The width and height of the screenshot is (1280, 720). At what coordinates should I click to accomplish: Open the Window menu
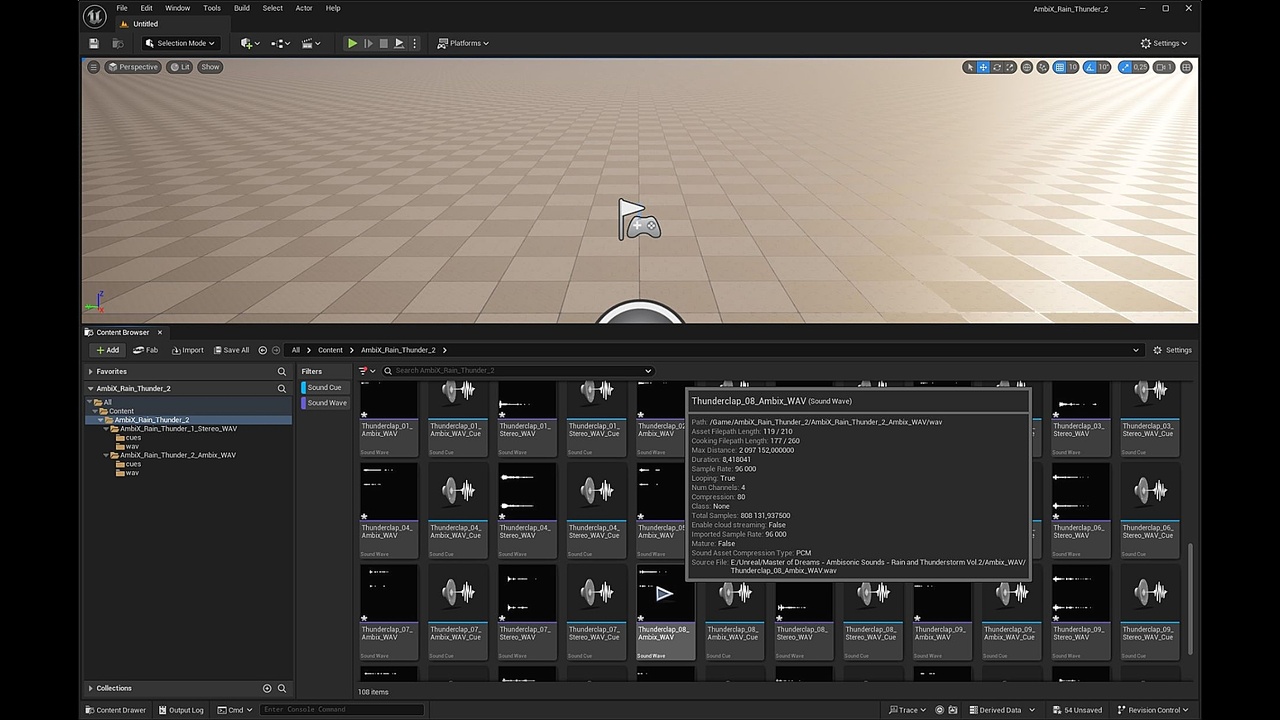tap(177, 8)
